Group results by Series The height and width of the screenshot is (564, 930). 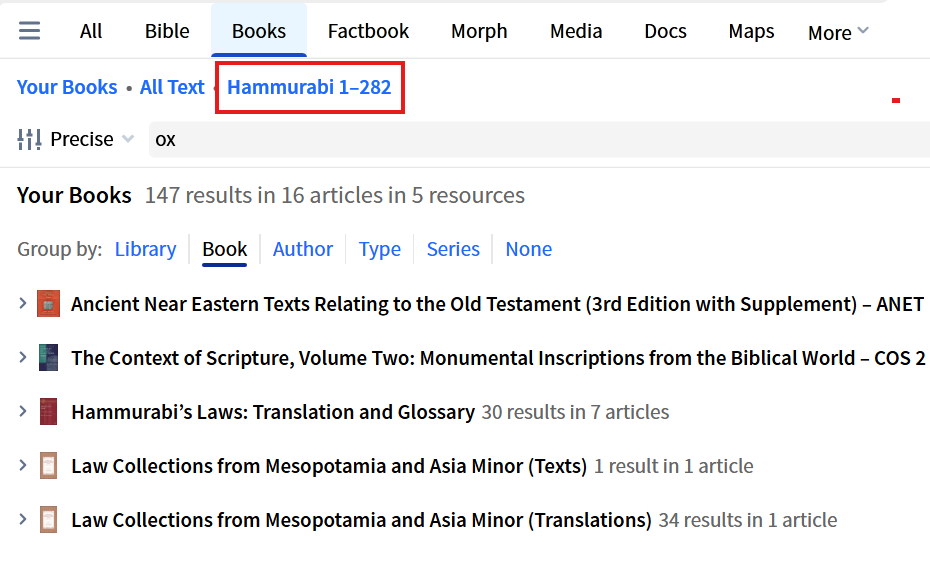pos(453,249)
